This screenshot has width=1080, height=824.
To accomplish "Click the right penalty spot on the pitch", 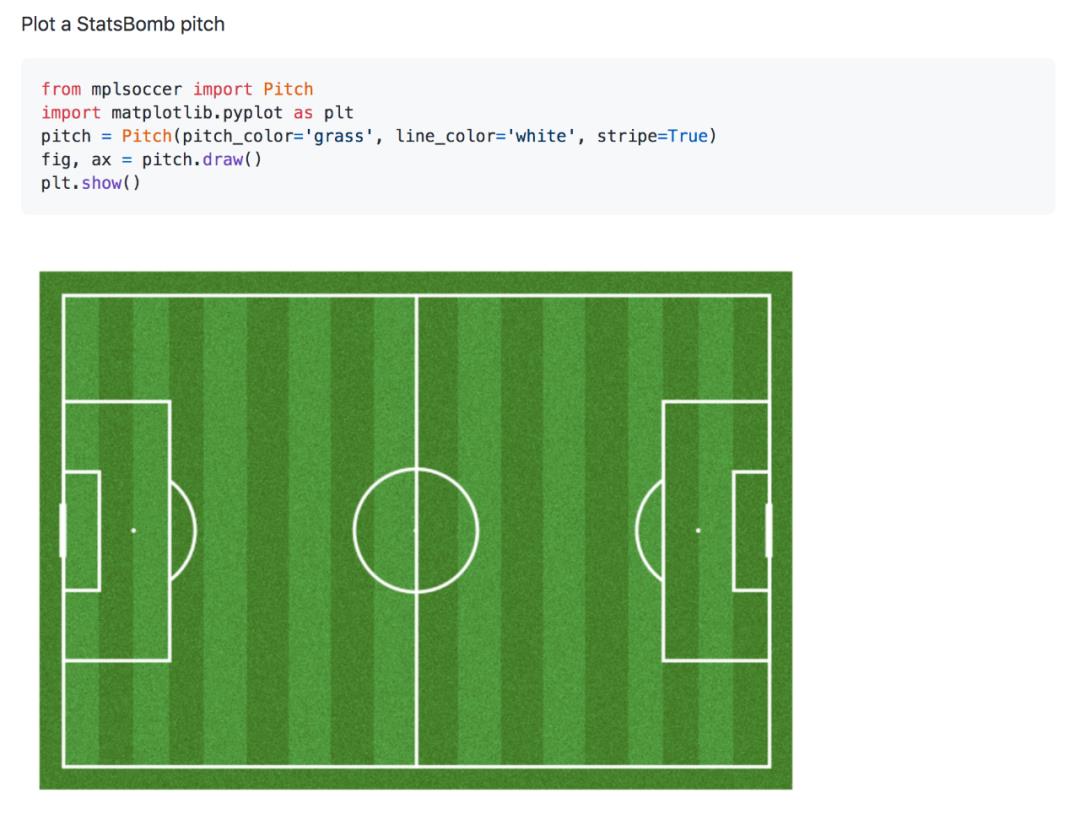I will pos(698,531).
